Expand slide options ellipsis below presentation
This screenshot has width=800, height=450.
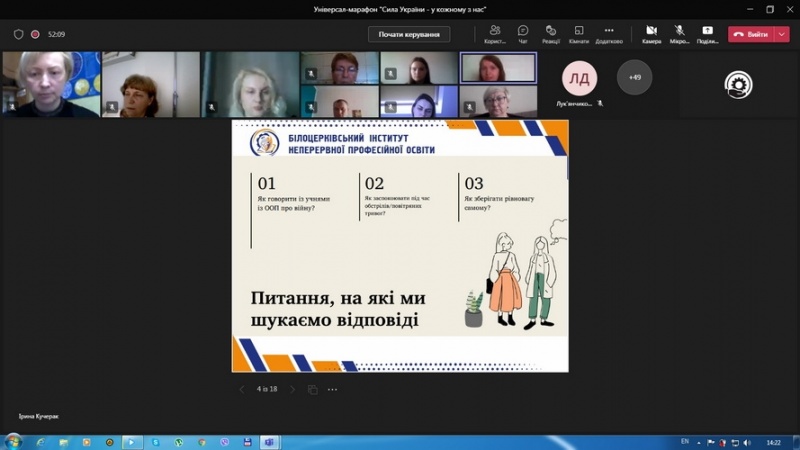(332, 389)
